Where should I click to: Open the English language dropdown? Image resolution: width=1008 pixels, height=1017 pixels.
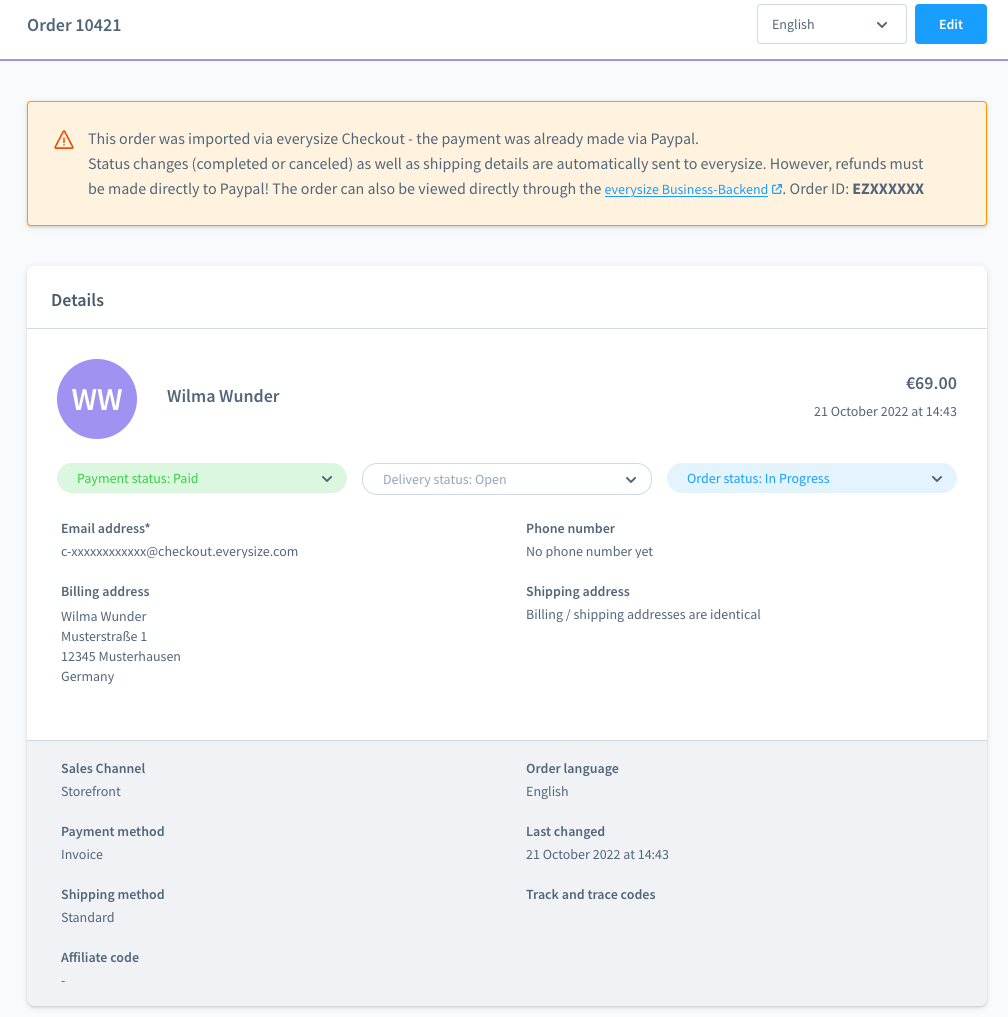(832, 24)
